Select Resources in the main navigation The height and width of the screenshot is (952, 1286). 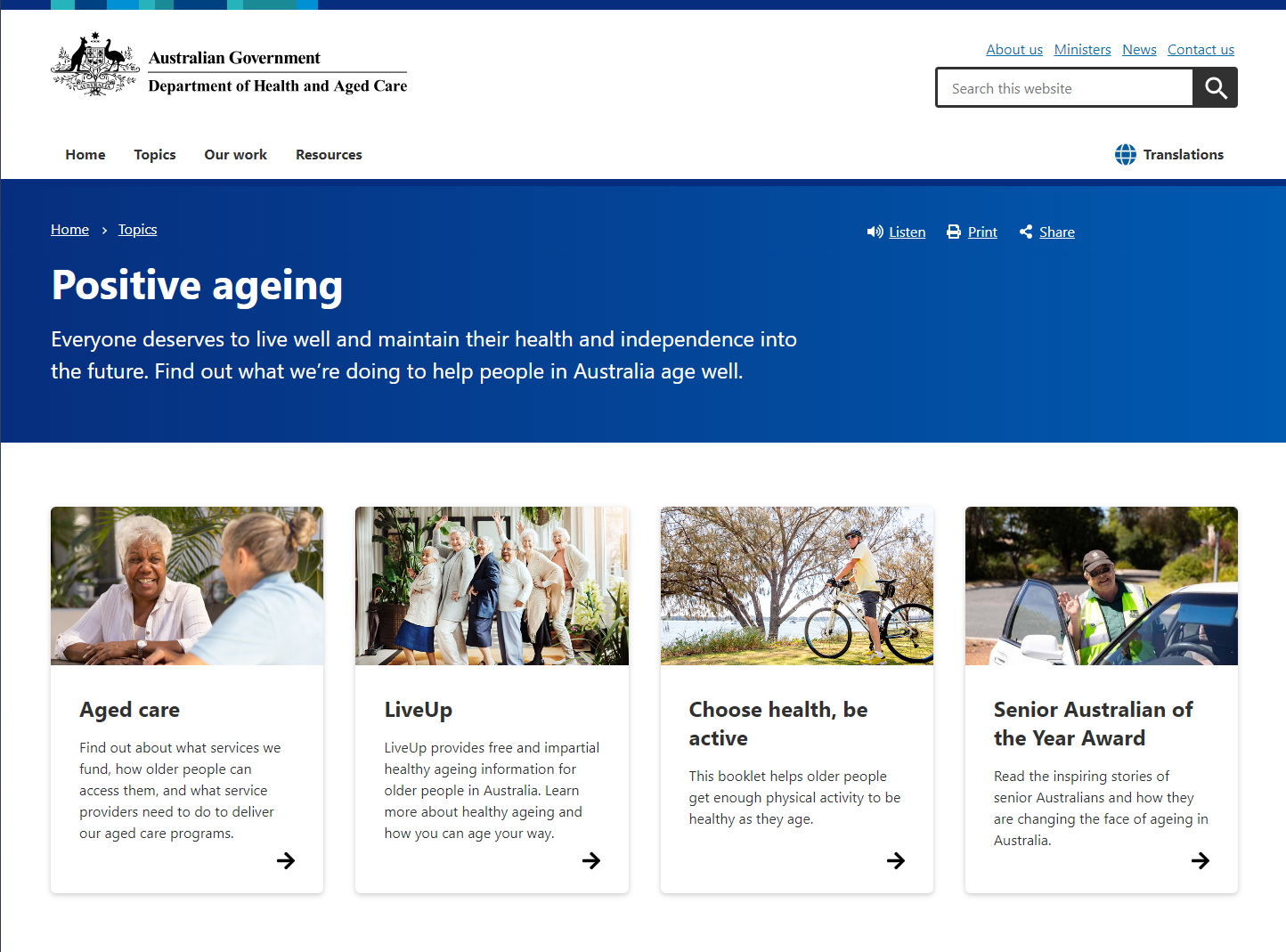coord(329,155)
